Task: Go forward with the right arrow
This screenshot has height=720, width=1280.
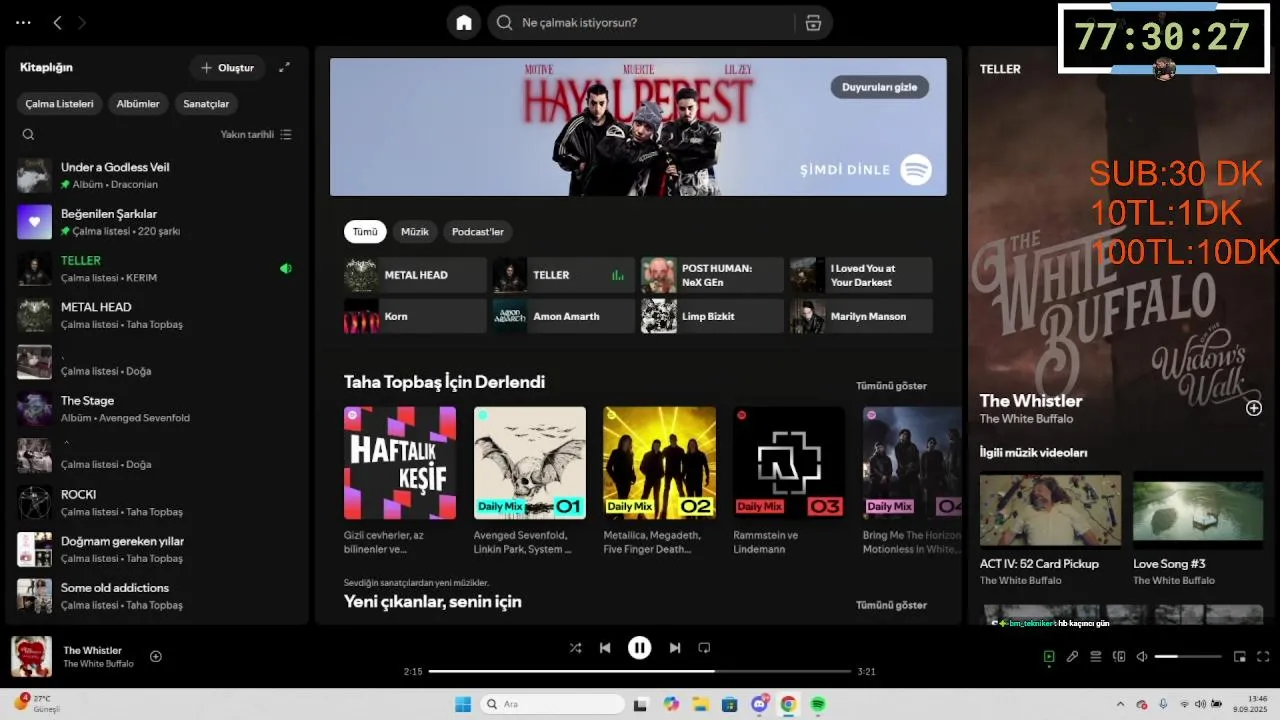Action: pyautogui.click(x=82, y=22)
